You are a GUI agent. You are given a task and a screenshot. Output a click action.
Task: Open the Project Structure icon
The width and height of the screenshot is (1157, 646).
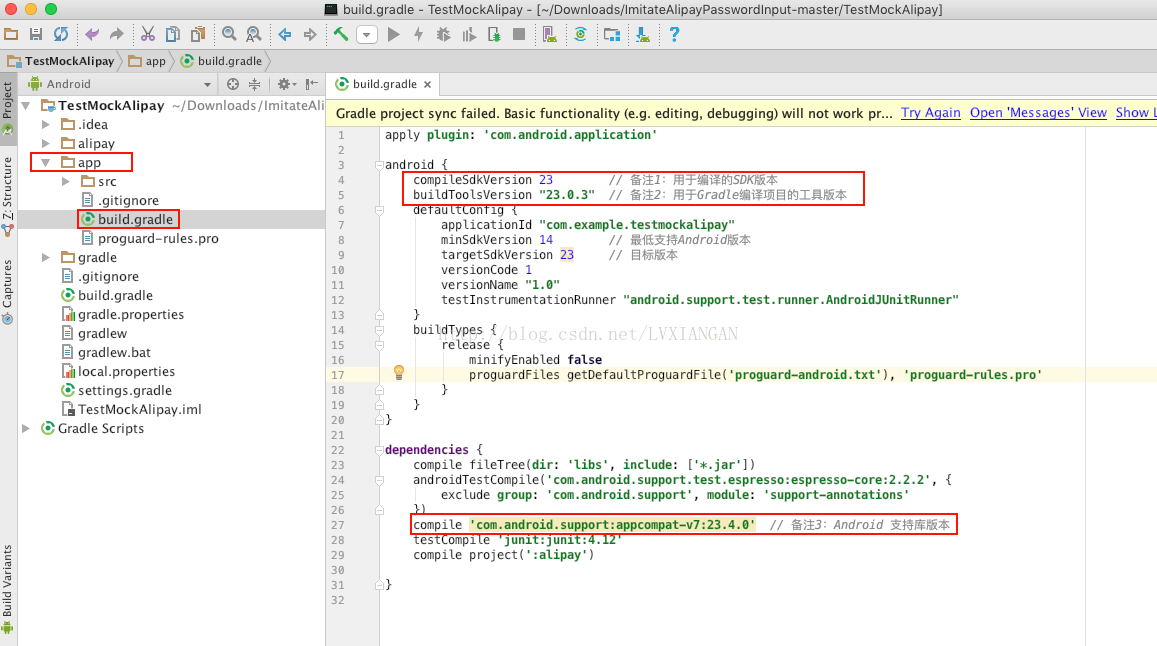[x=612, y=34]
